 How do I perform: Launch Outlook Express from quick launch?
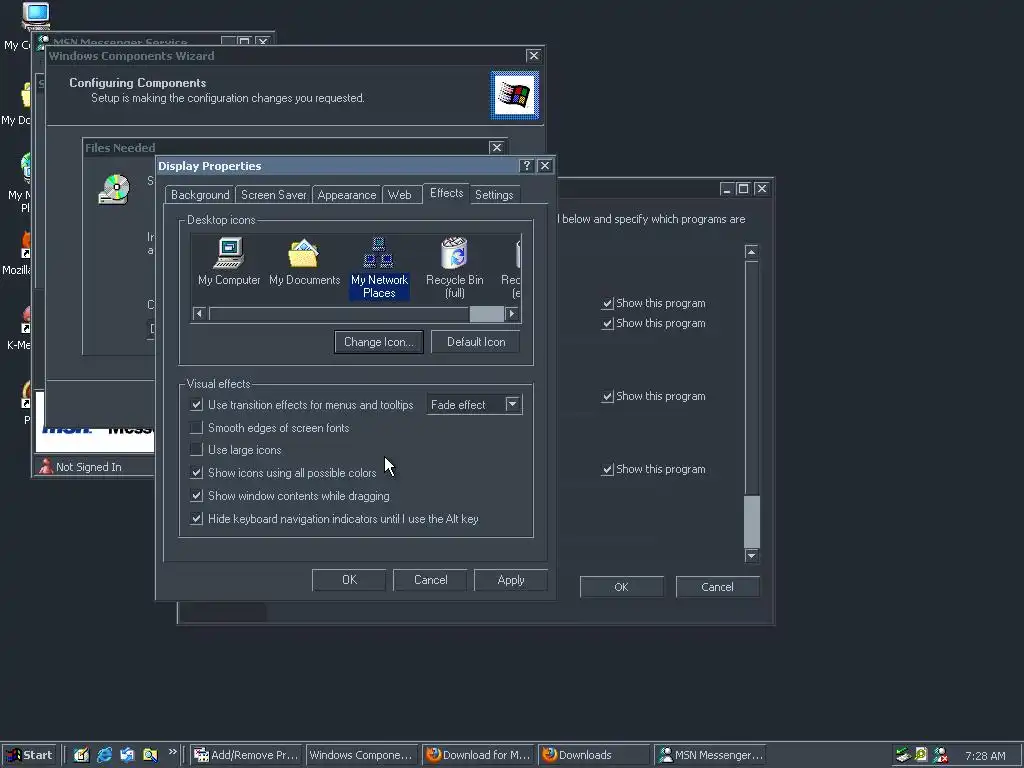pyautogui.click(x=127, y=755)
